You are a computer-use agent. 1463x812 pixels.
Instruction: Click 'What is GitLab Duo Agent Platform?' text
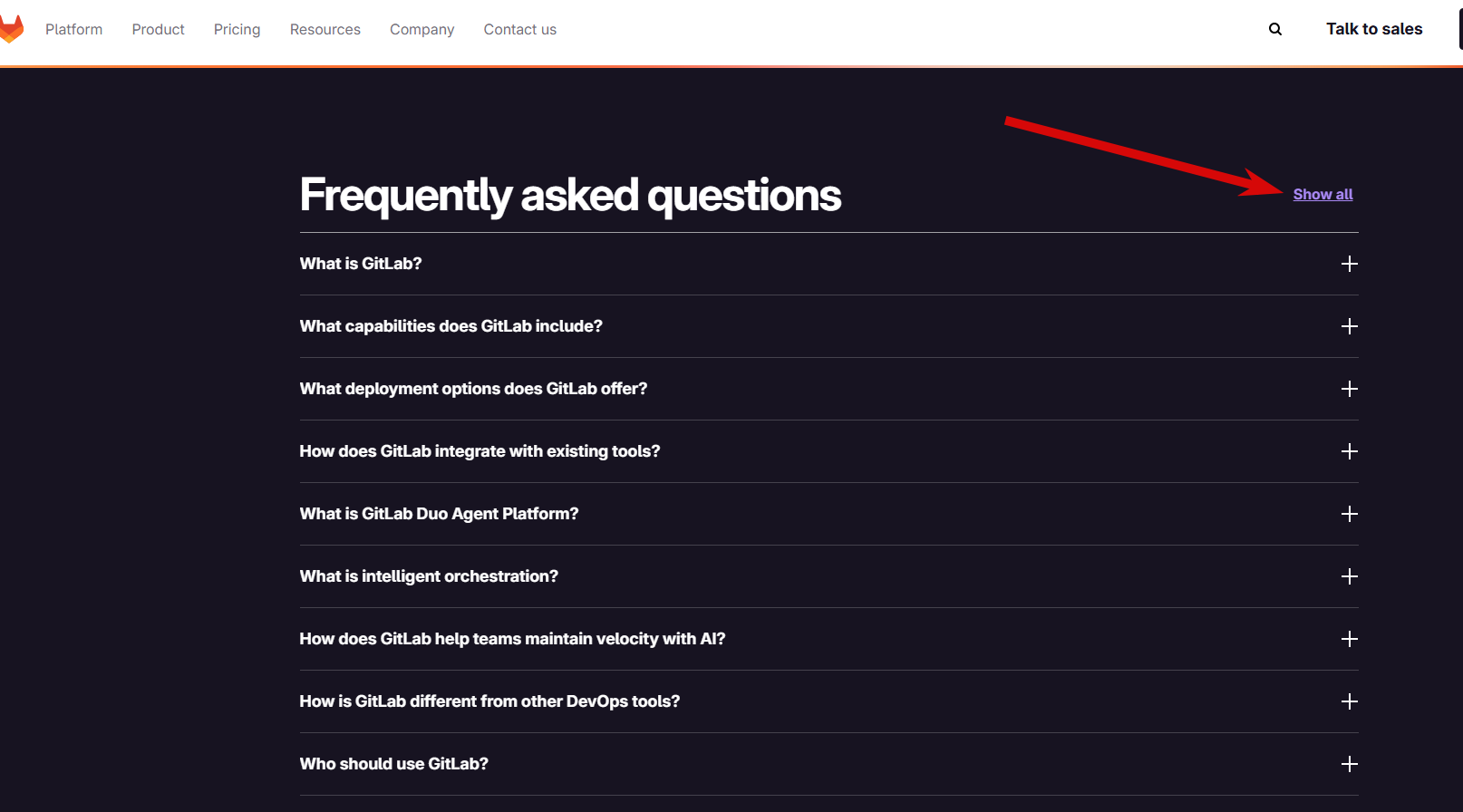[x=439, y=514]
